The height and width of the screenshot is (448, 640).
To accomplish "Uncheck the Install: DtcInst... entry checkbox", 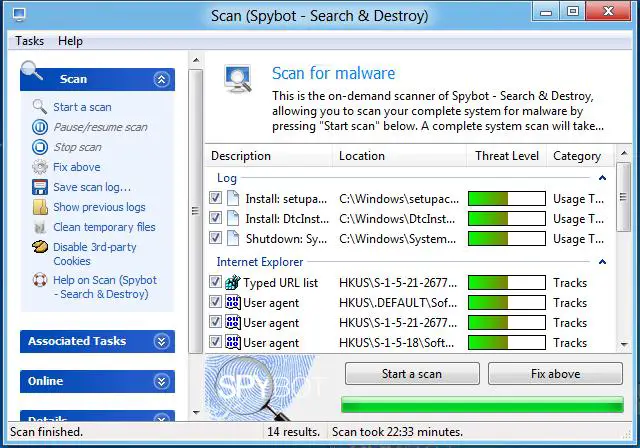I will [x=215, y=218].
